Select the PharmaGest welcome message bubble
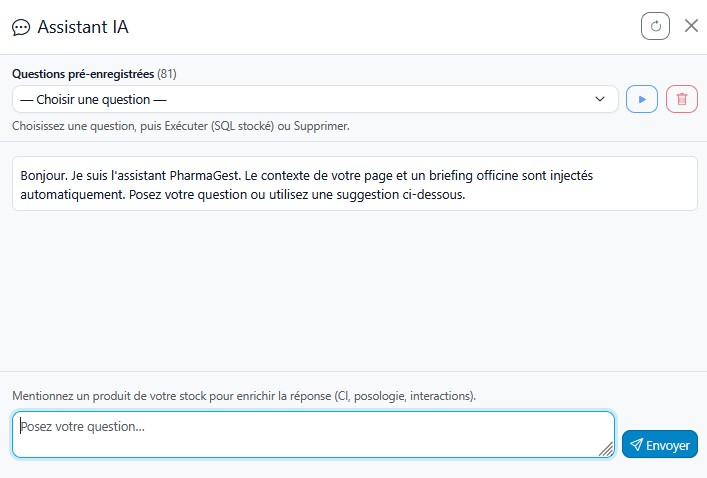 coord(355,184)
